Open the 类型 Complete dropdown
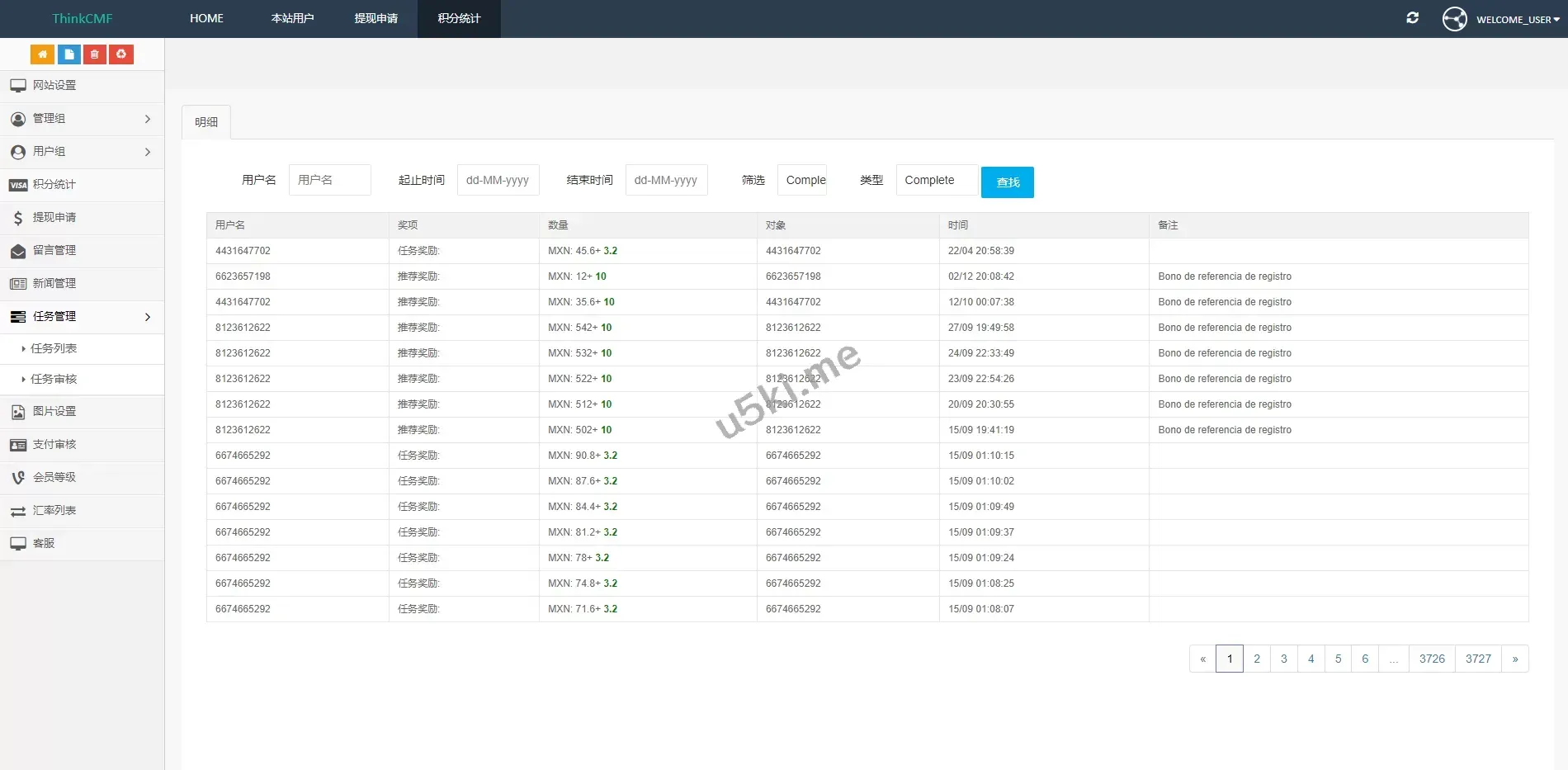This screenshot has height=770, width=1568. pyautogui.click(x=937, y=181)
